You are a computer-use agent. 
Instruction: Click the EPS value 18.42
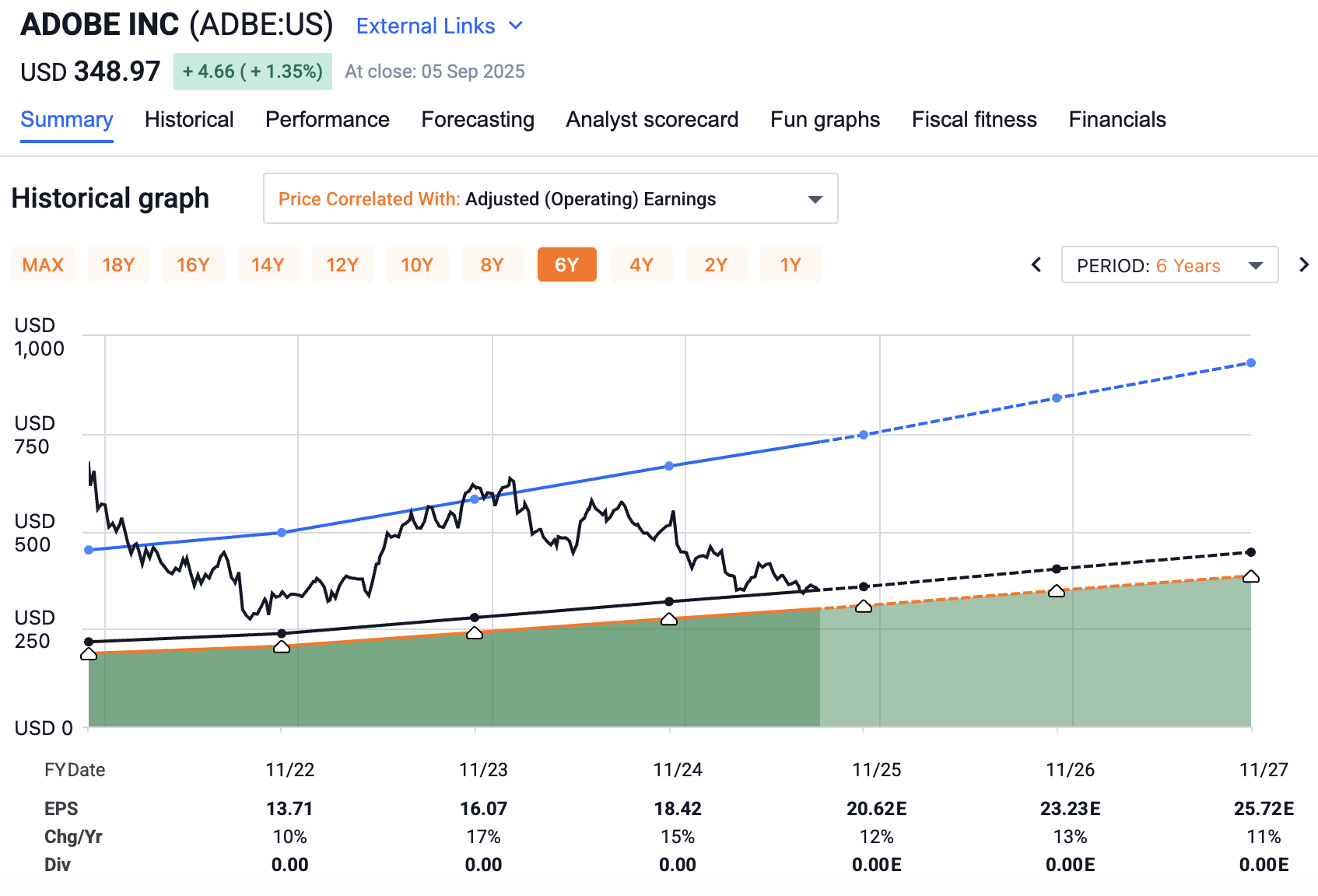[x=678, y=809]
